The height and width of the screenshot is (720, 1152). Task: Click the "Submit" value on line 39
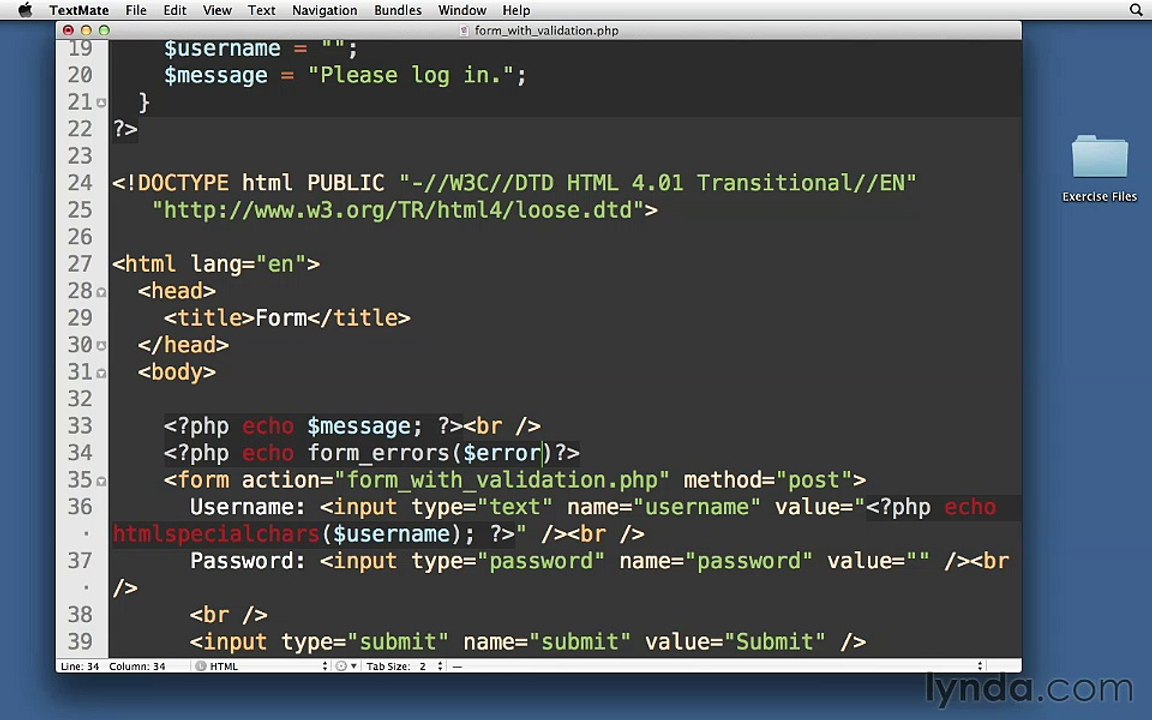coord(774,642)
